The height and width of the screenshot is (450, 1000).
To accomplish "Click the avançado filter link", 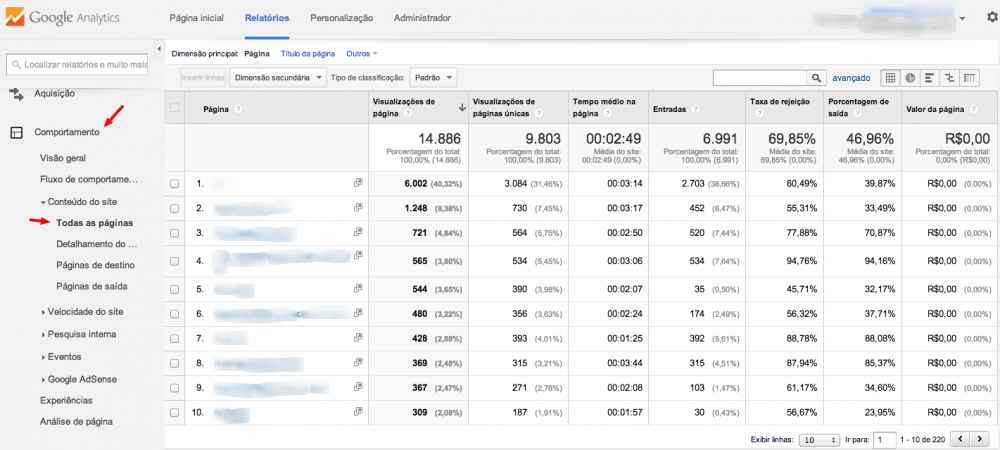I will (851, 78).
